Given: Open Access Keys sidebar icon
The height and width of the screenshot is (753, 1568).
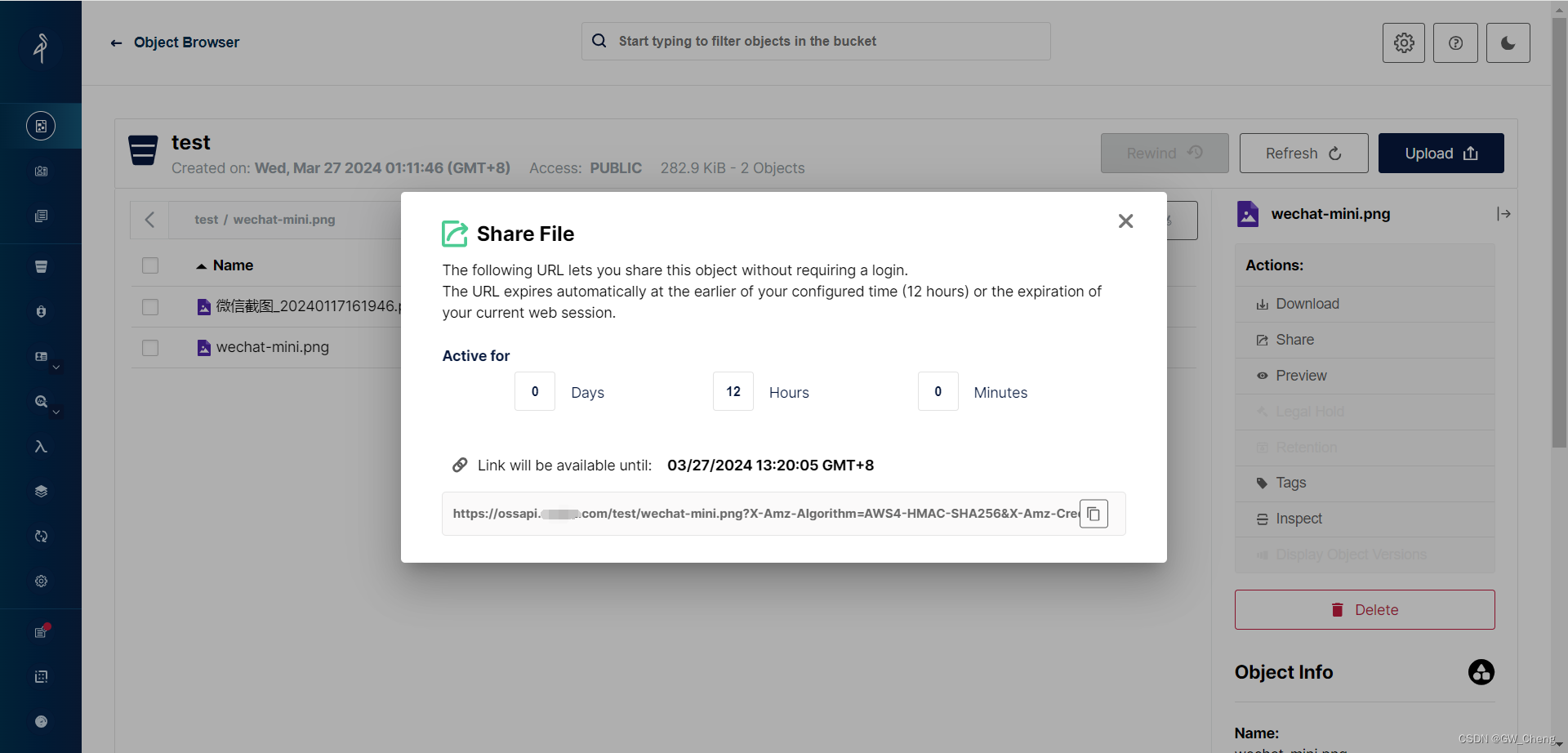Looking at the screenshot, I should [x=41, y=171].
